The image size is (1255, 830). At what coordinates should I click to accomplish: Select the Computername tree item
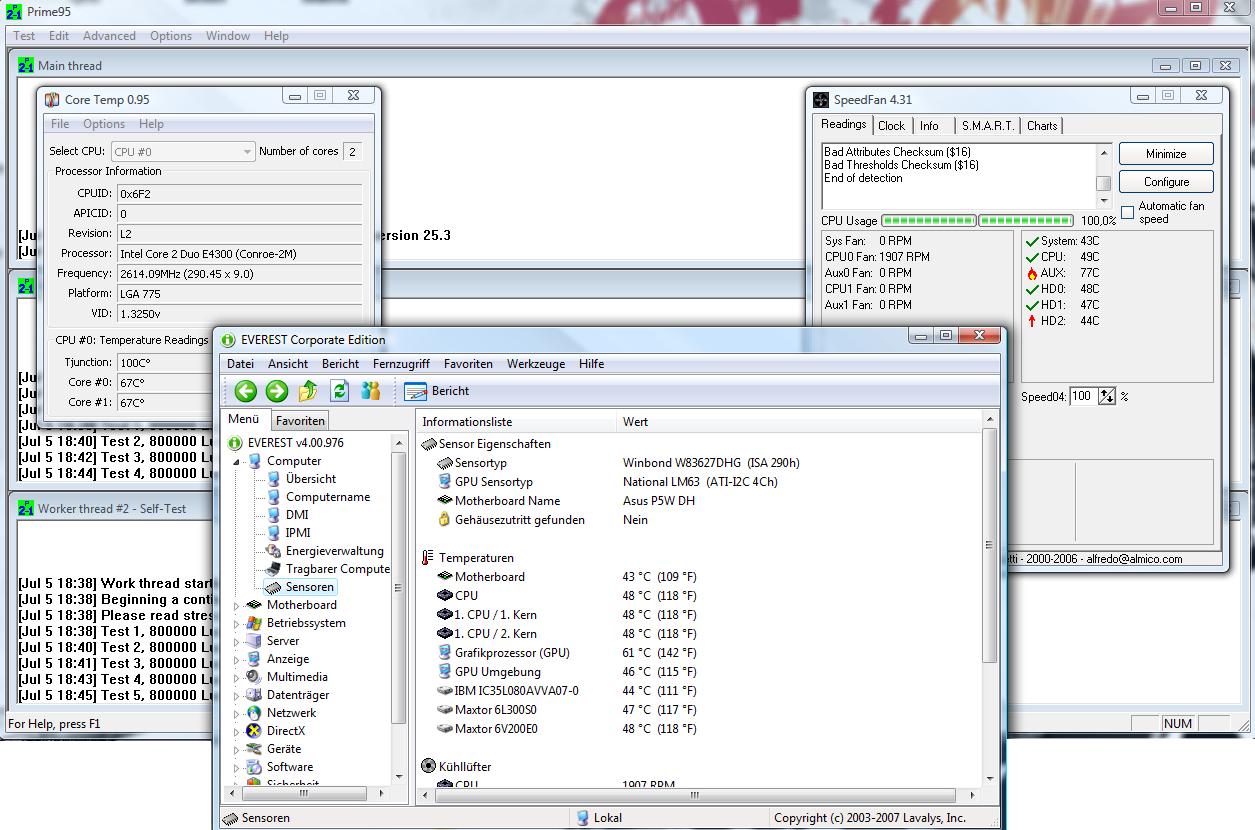coord(328,497)
